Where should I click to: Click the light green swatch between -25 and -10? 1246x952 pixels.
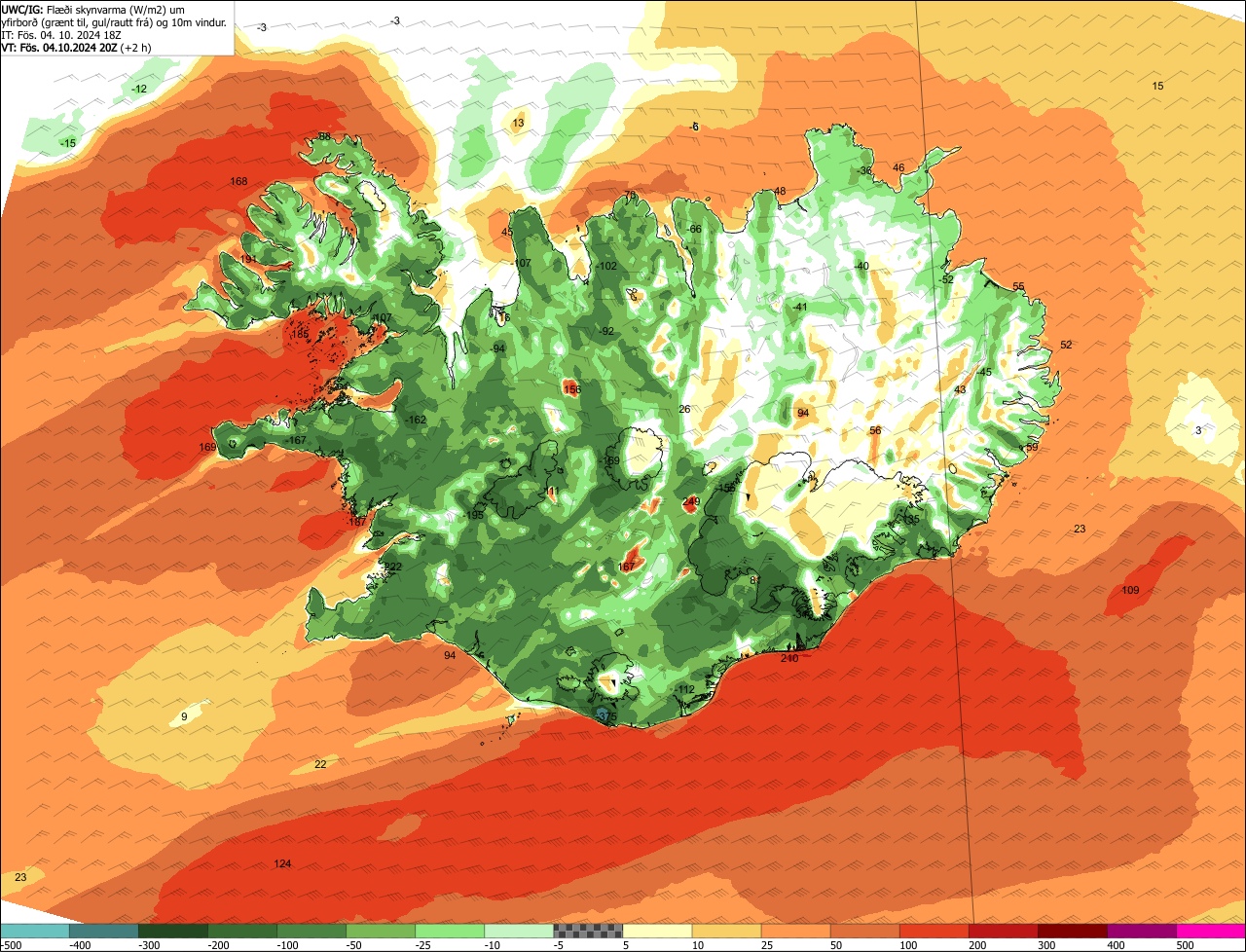[450, 931]
